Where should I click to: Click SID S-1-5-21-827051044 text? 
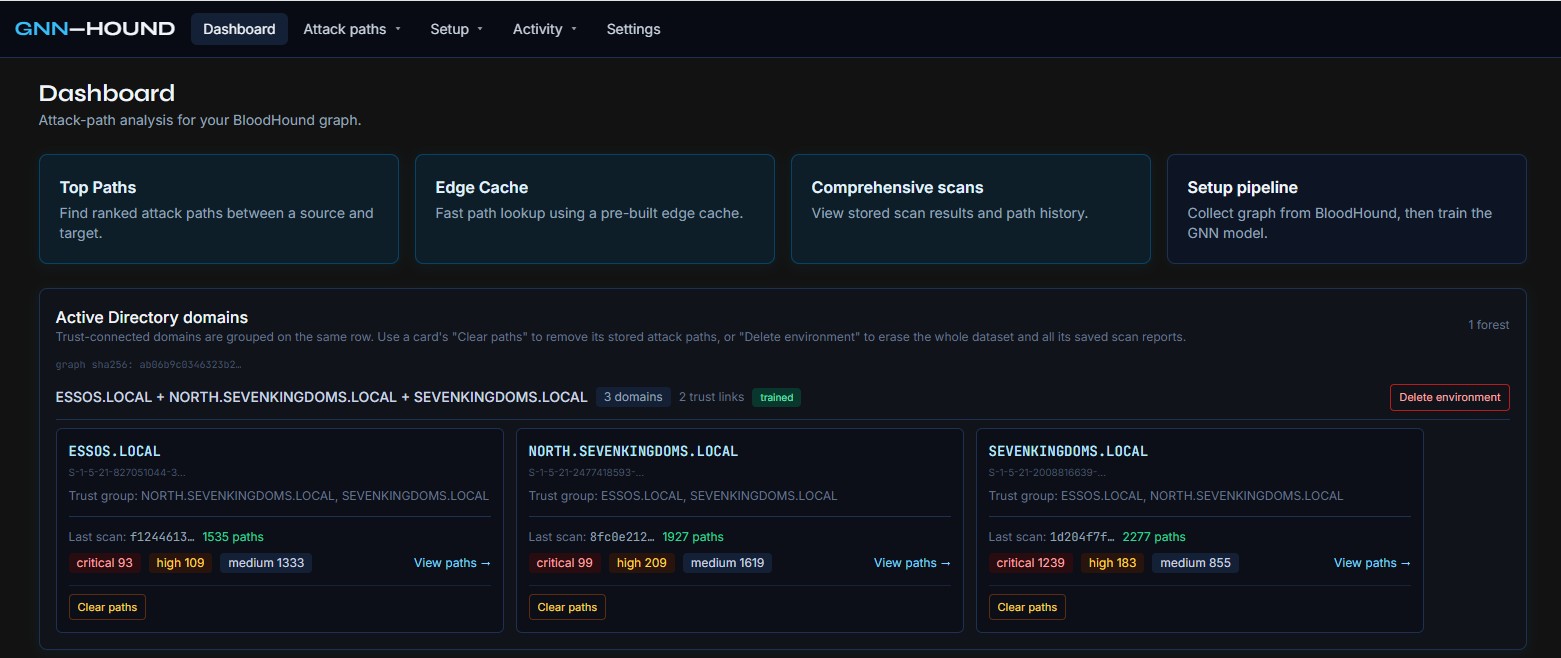[x=127, y=472]
